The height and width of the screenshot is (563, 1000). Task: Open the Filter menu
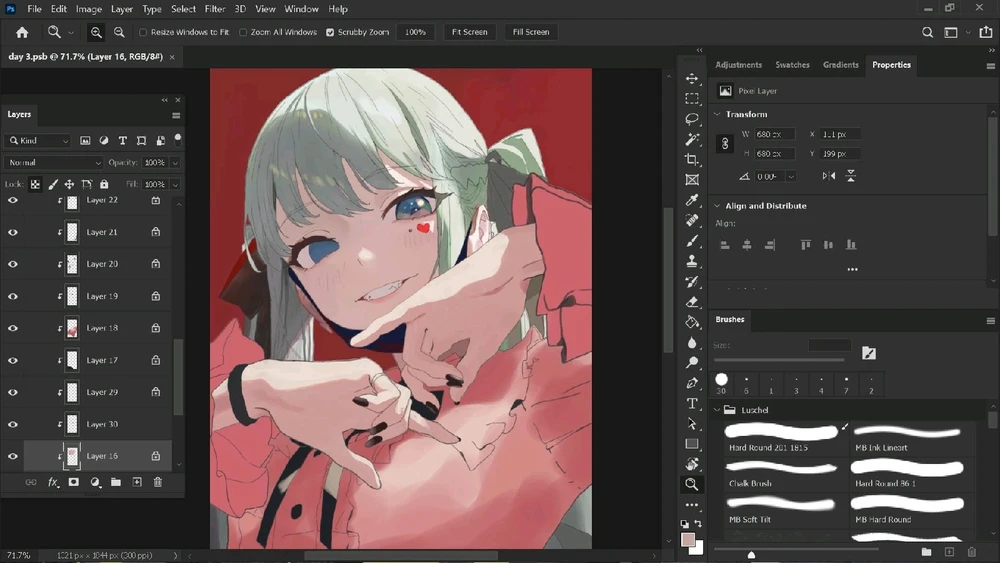pyautogui.click(x=214, y=9)
